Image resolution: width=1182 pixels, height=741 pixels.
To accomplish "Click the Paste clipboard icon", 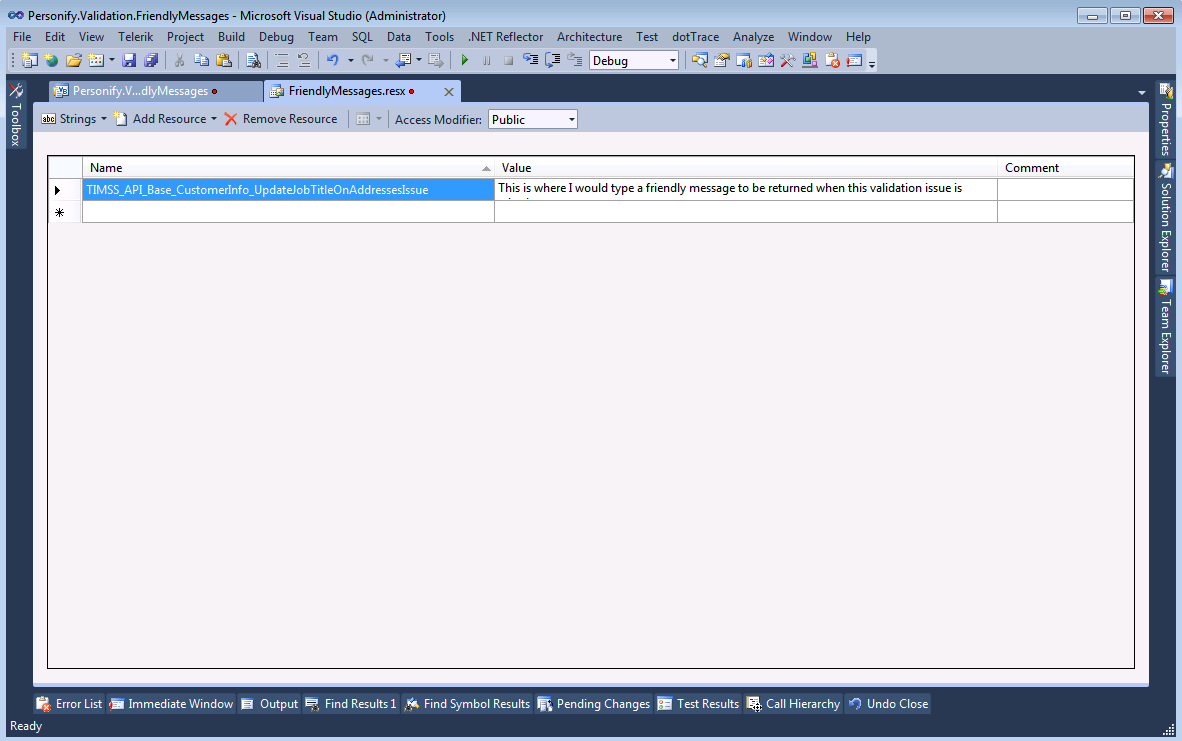I will (x=224, y=60).
